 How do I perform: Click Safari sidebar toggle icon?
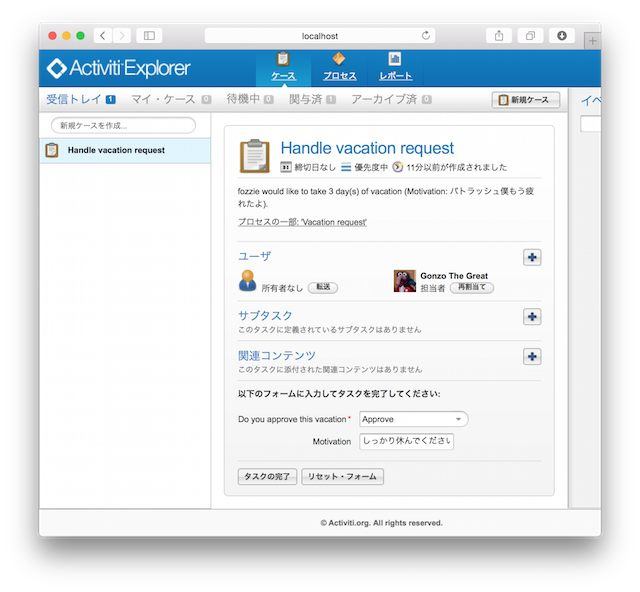pyautogui.click(x=149, y=36)
